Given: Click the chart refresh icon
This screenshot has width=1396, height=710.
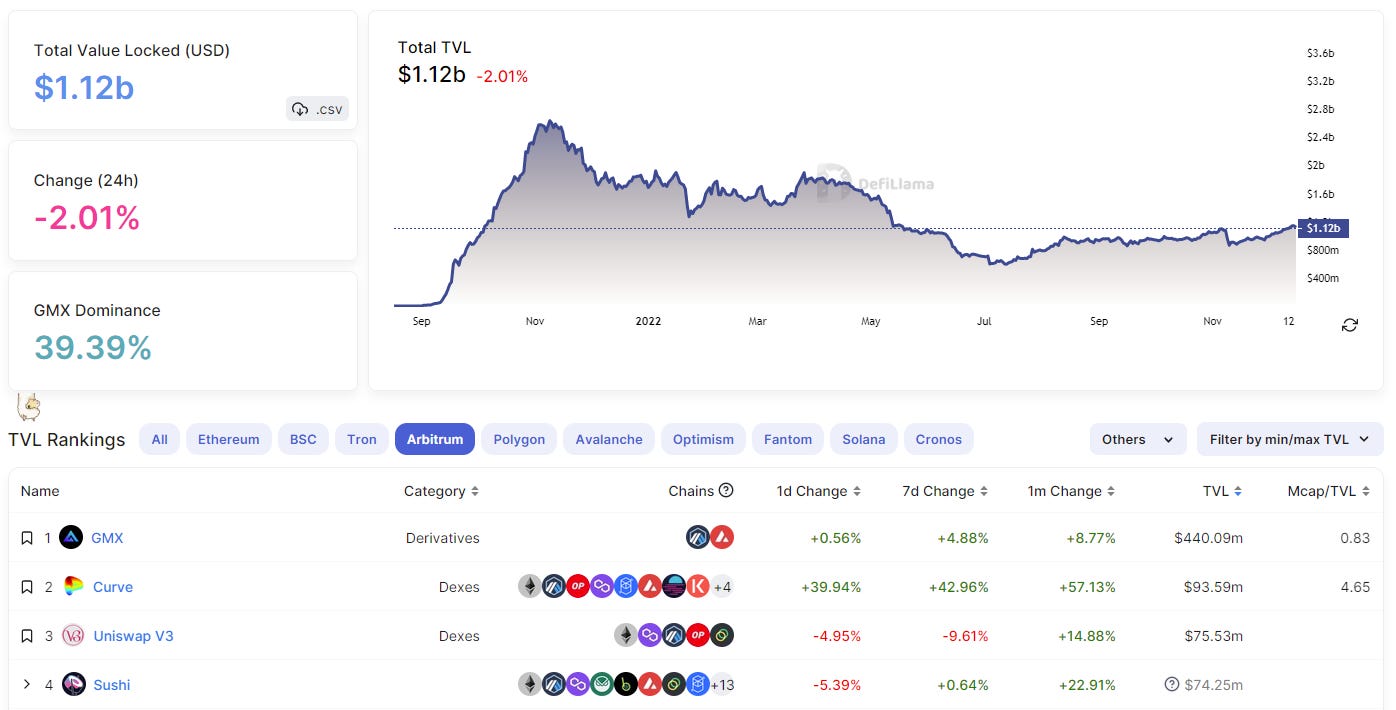Looking at the screenshot, I should tap(1350, 325).
